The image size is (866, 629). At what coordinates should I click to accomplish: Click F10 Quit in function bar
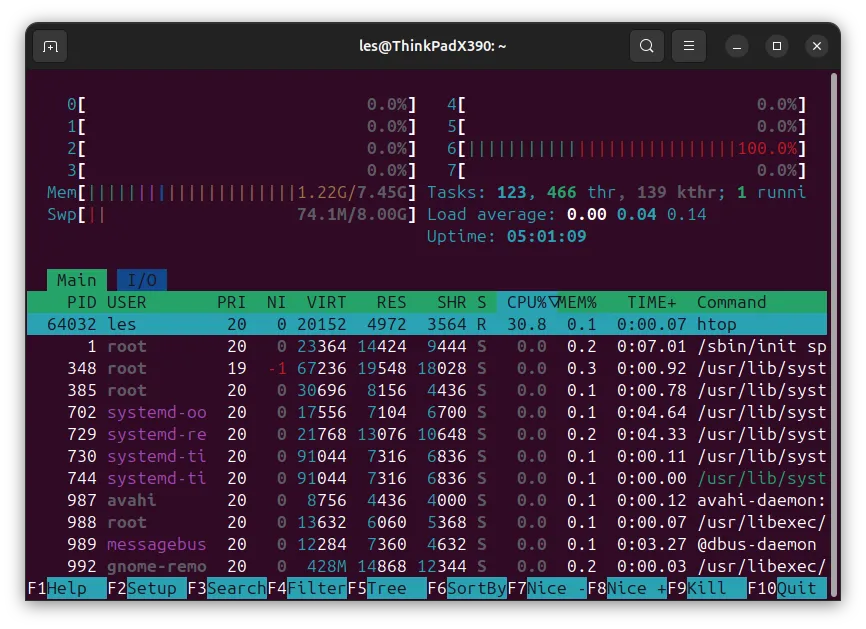point(787,588)
